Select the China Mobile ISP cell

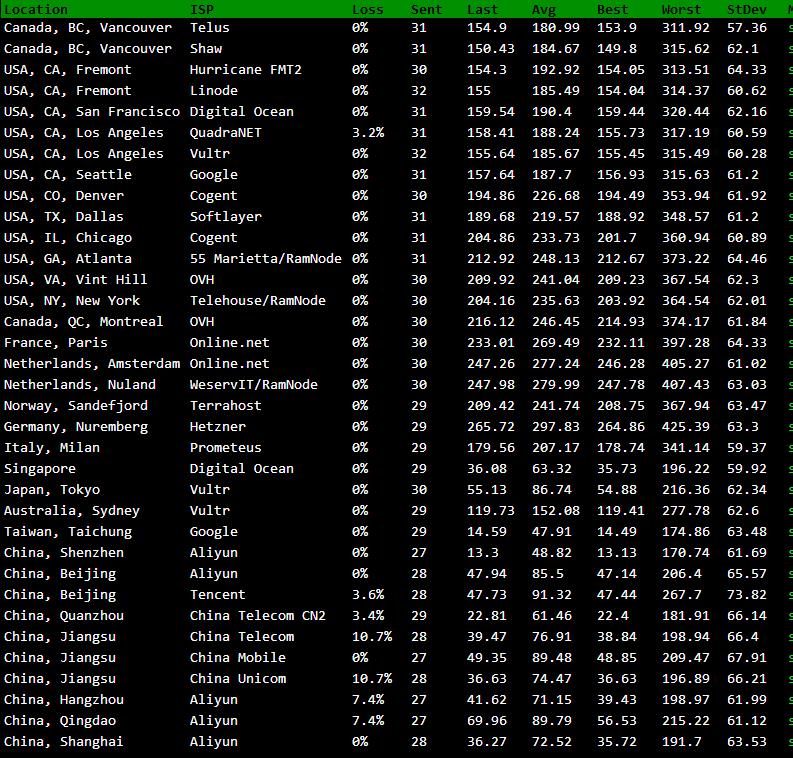(x=237, y=657)
